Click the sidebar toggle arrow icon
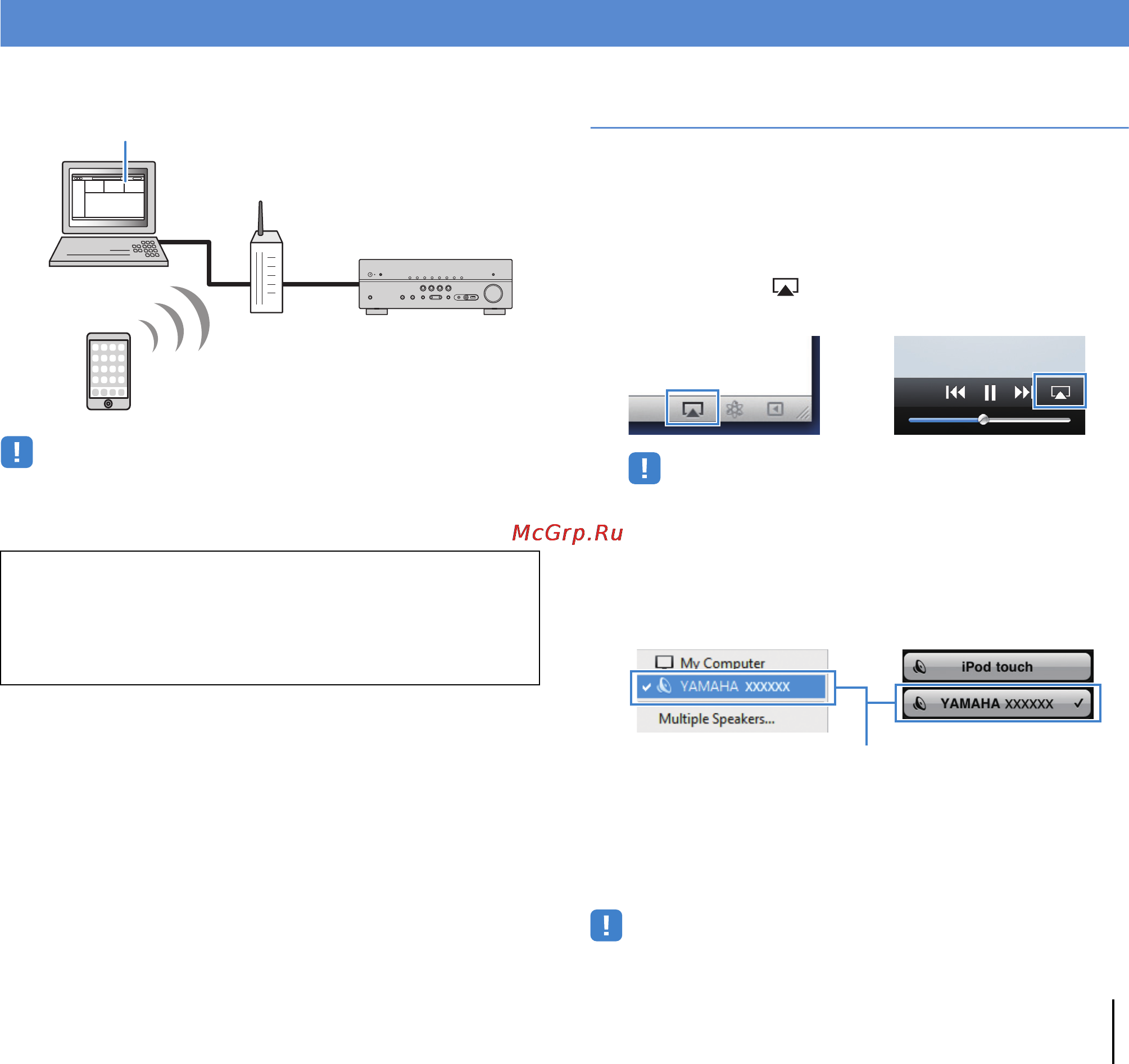 [775, 409]
